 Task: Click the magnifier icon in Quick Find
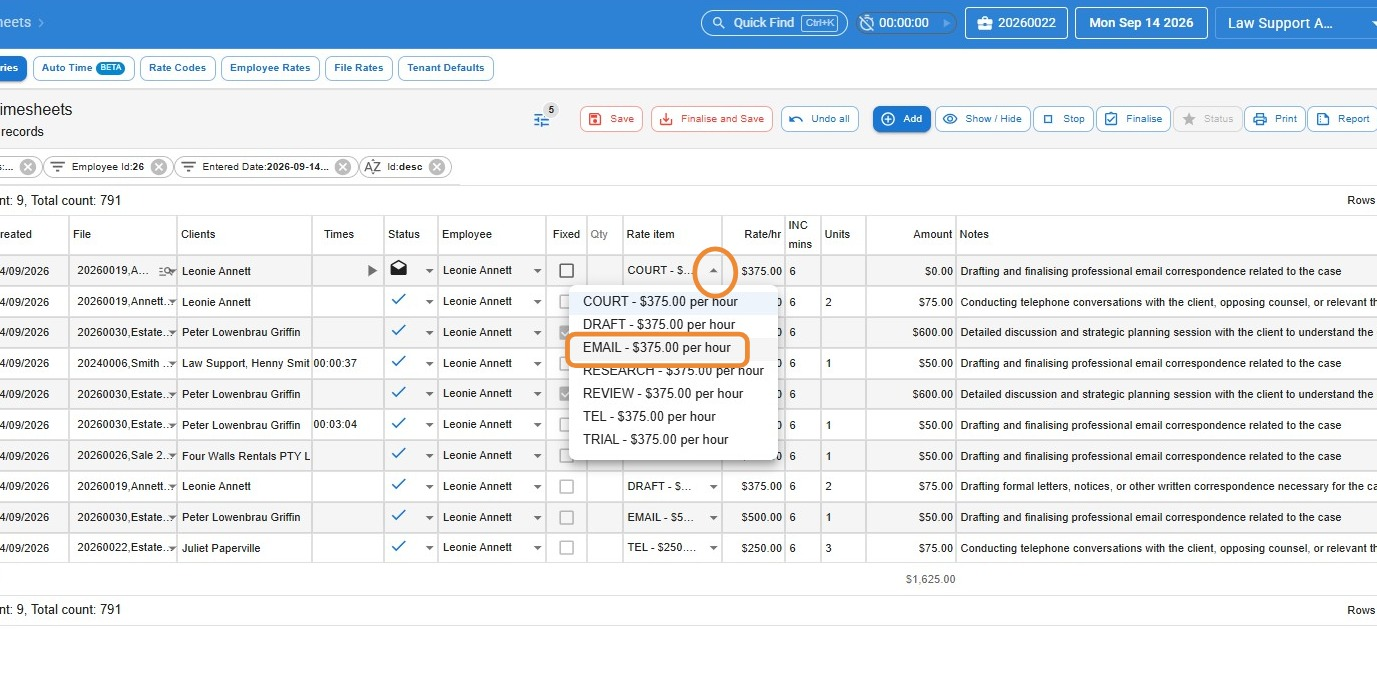tap(717, 23)
